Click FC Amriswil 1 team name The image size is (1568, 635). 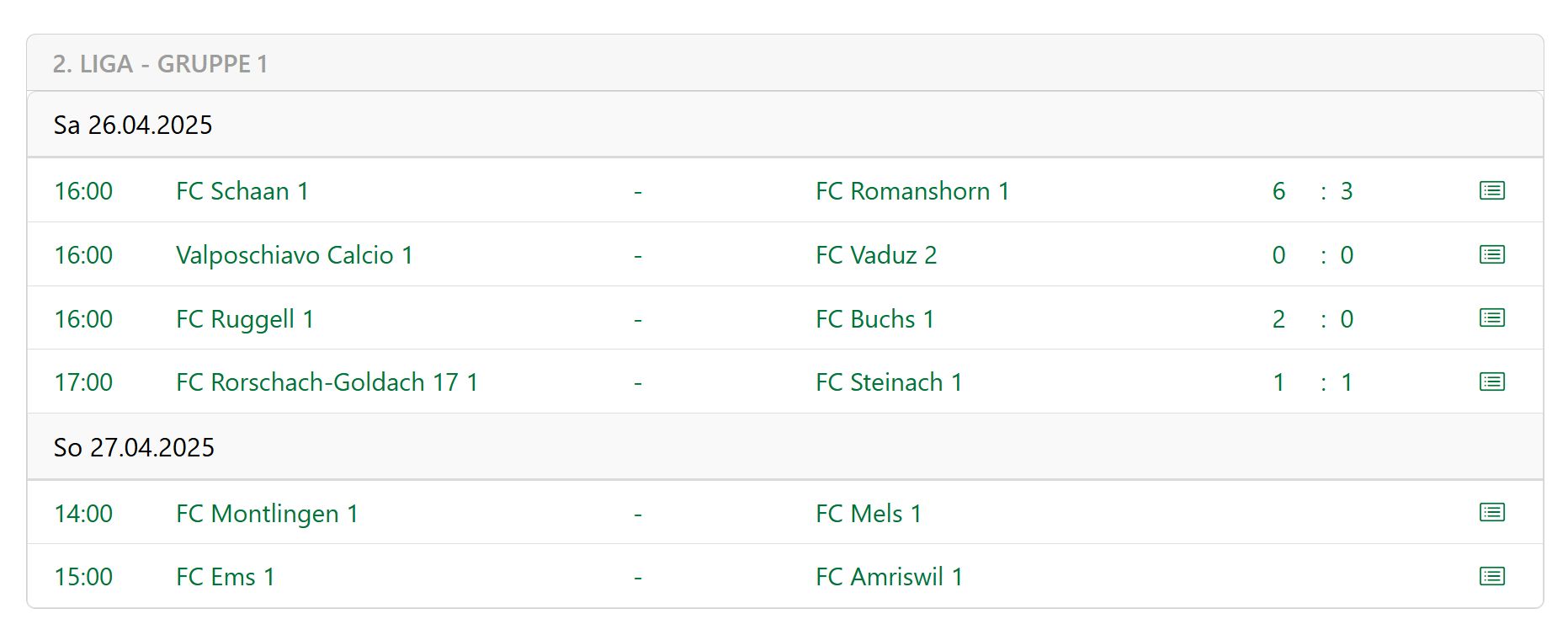click(x=889, y=577)
